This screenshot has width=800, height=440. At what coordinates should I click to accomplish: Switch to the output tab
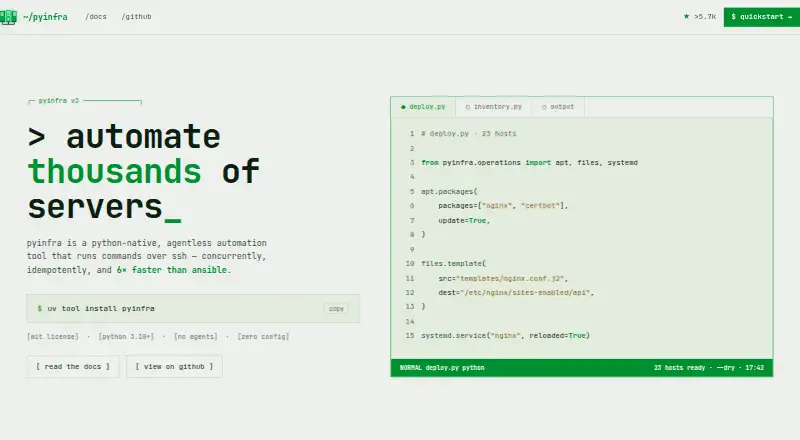[558, 107]
